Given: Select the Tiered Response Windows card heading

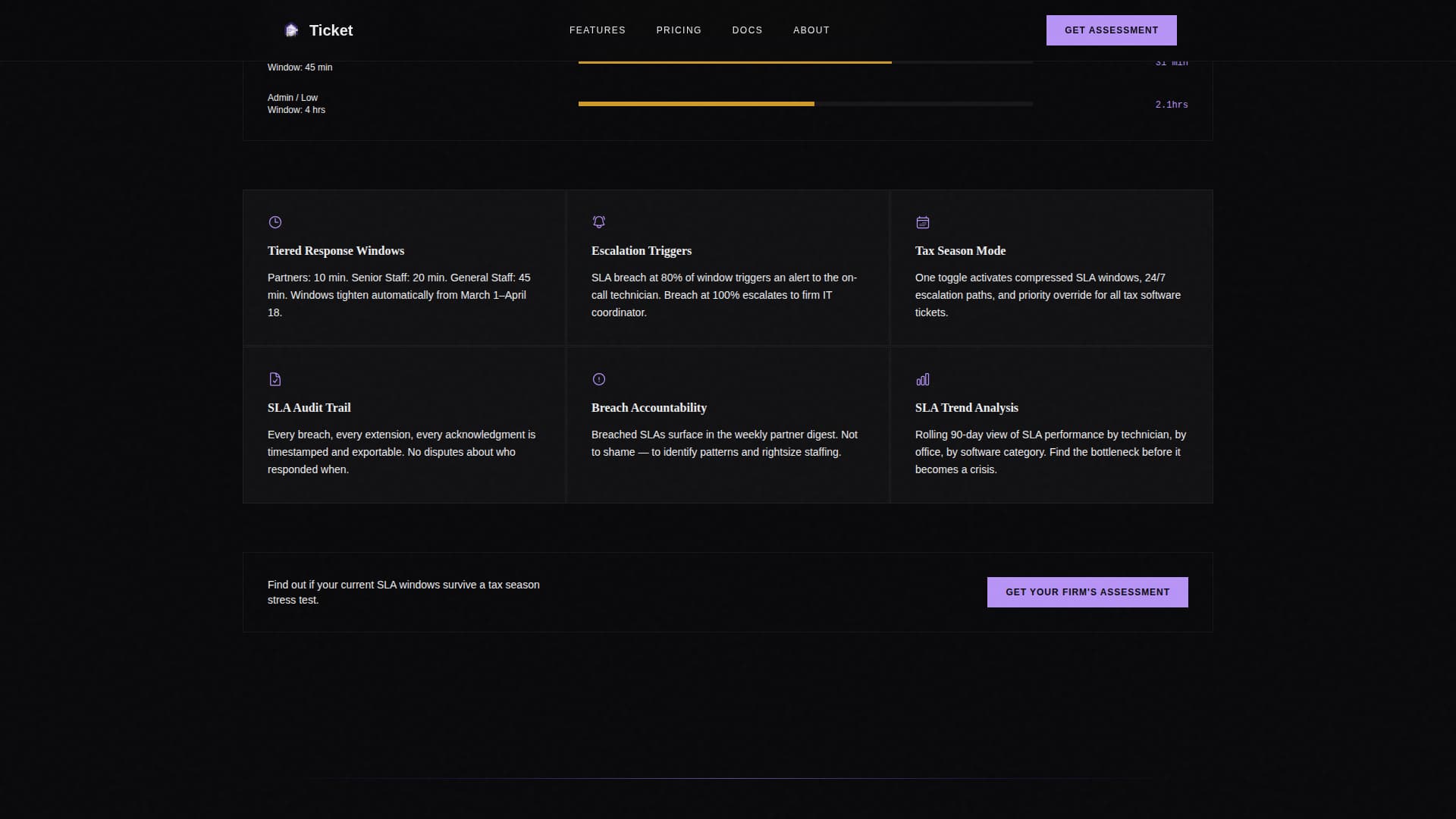Looking at the screenshot, I should (x=336, y=250).
